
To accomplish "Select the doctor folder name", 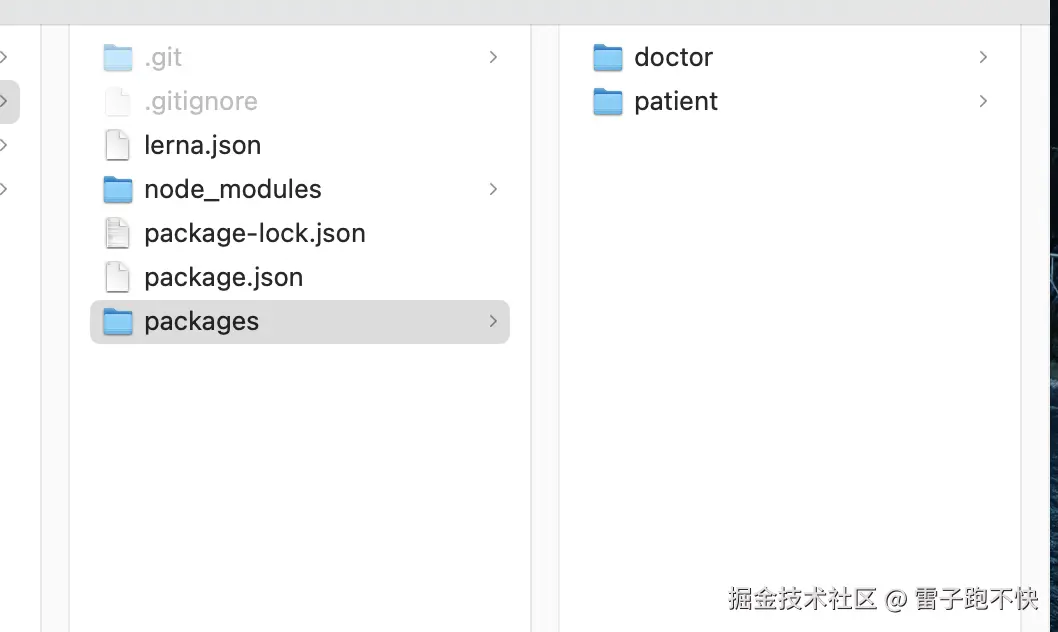I will point(672,57).
